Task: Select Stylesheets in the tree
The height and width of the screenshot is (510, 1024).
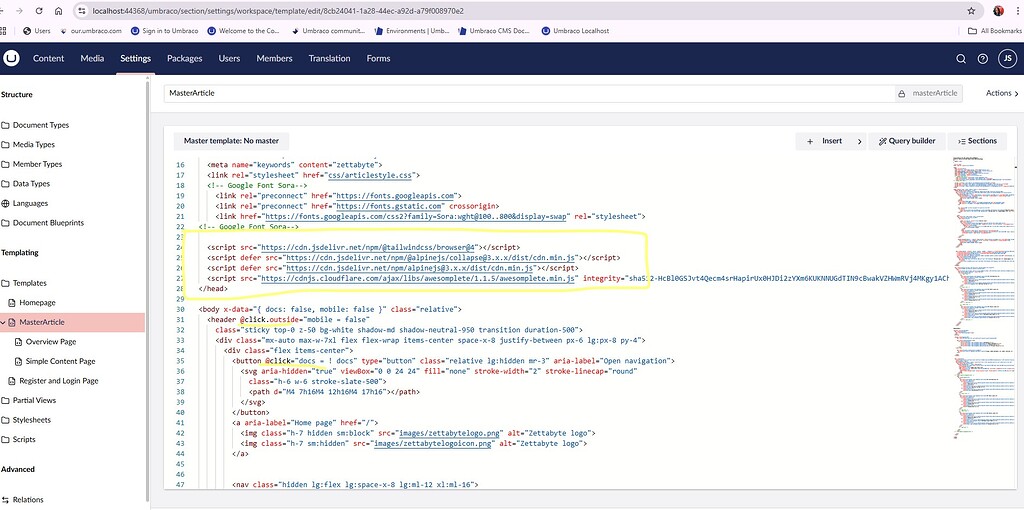Action: 32,420
